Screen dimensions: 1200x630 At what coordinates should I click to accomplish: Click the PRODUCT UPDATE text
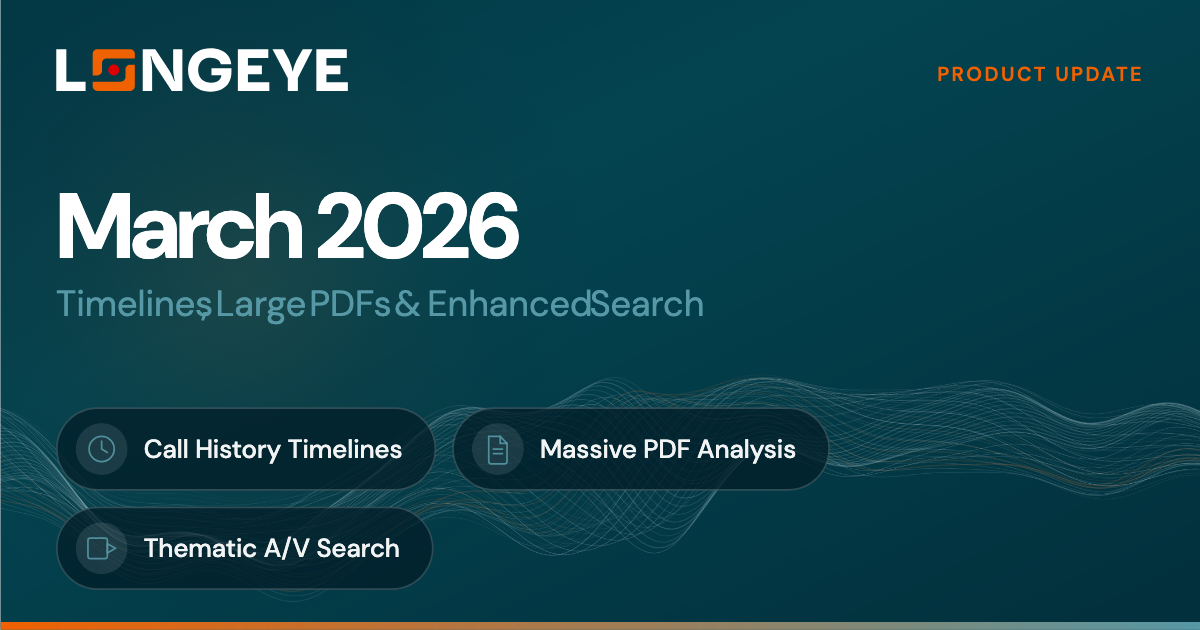coord(1039,74)
